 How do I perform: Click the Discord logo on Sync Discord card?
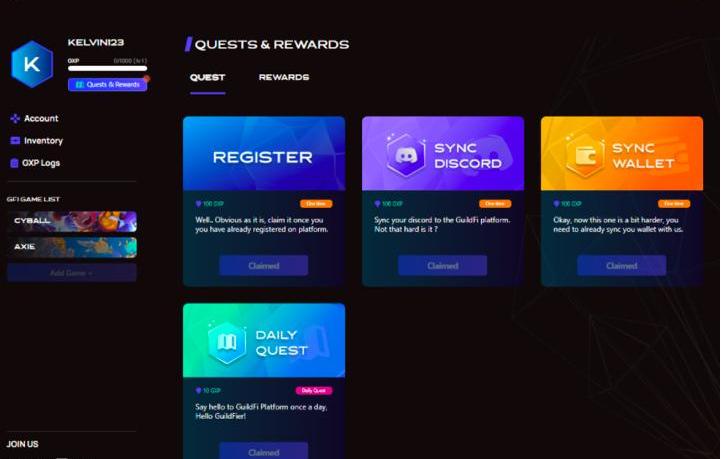406,156
